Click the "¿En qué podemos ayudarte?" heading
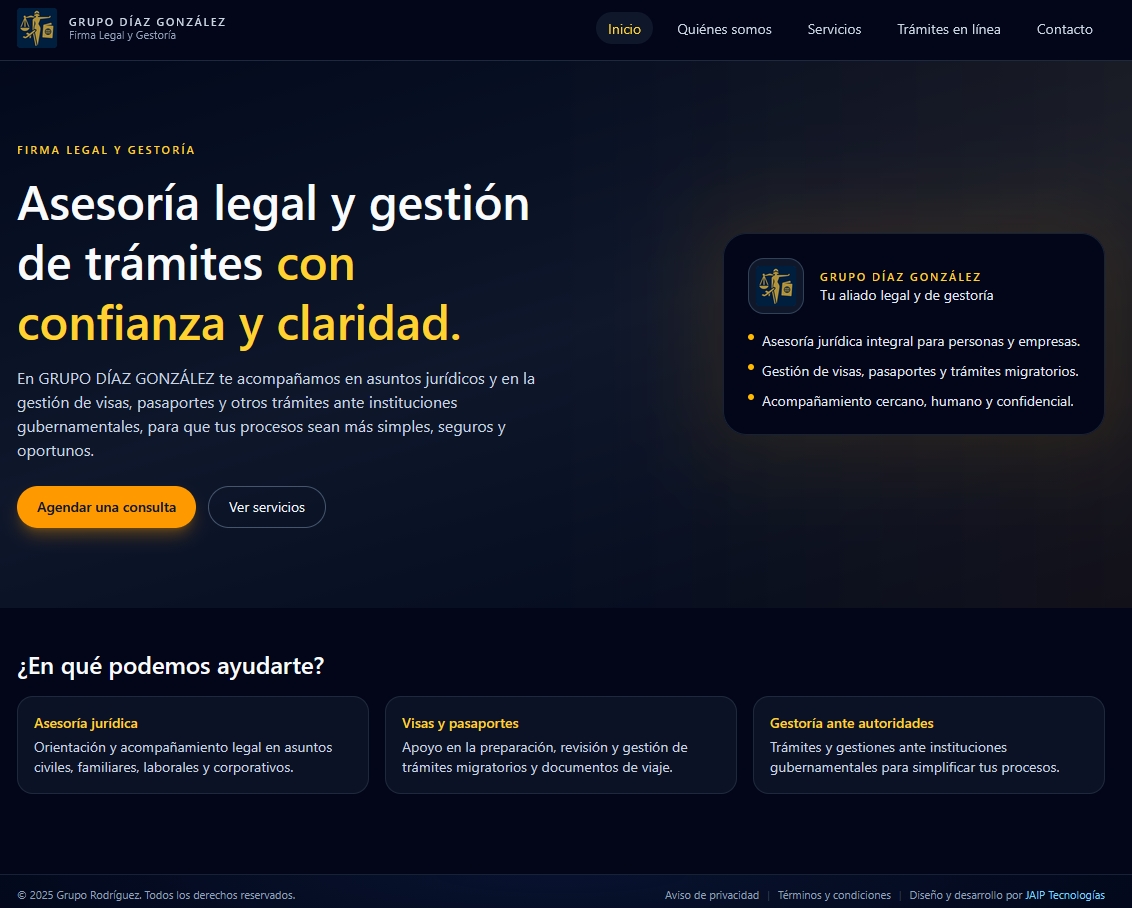This screenshot has width=1132, height=908. click(x=170, y=664)
